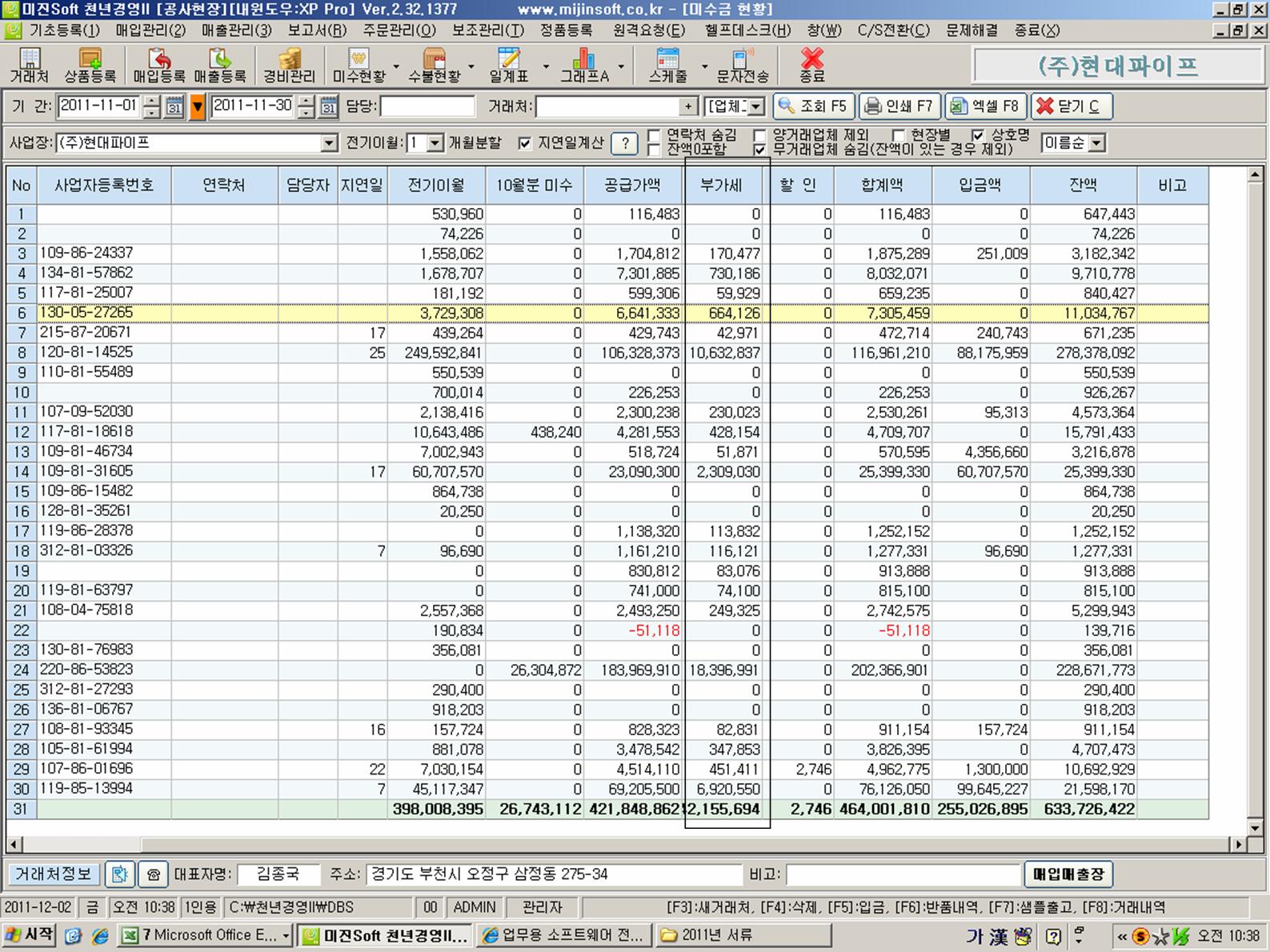This screenshot has width=1270, height=952.
Task: Click the Internet Explorer quick launch icon
Action: 100,935
